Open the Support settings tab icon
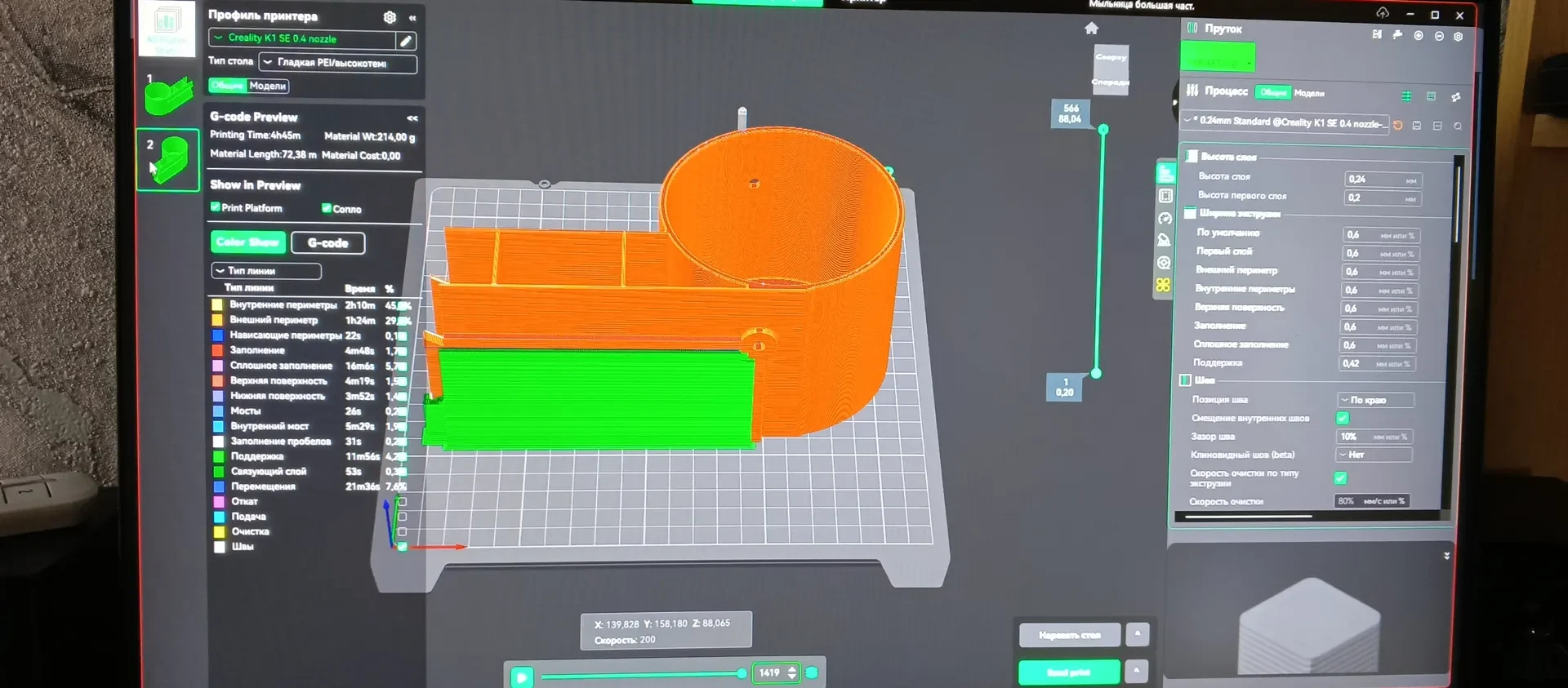1568x688 pixels. (1164, 240)
